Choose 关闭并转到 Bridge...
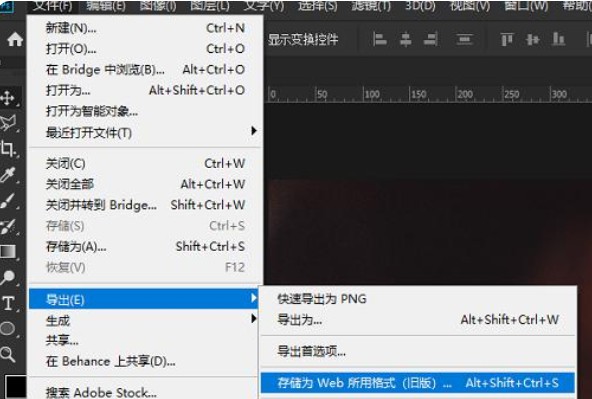The image size is (592, 399). pos(145,205)
